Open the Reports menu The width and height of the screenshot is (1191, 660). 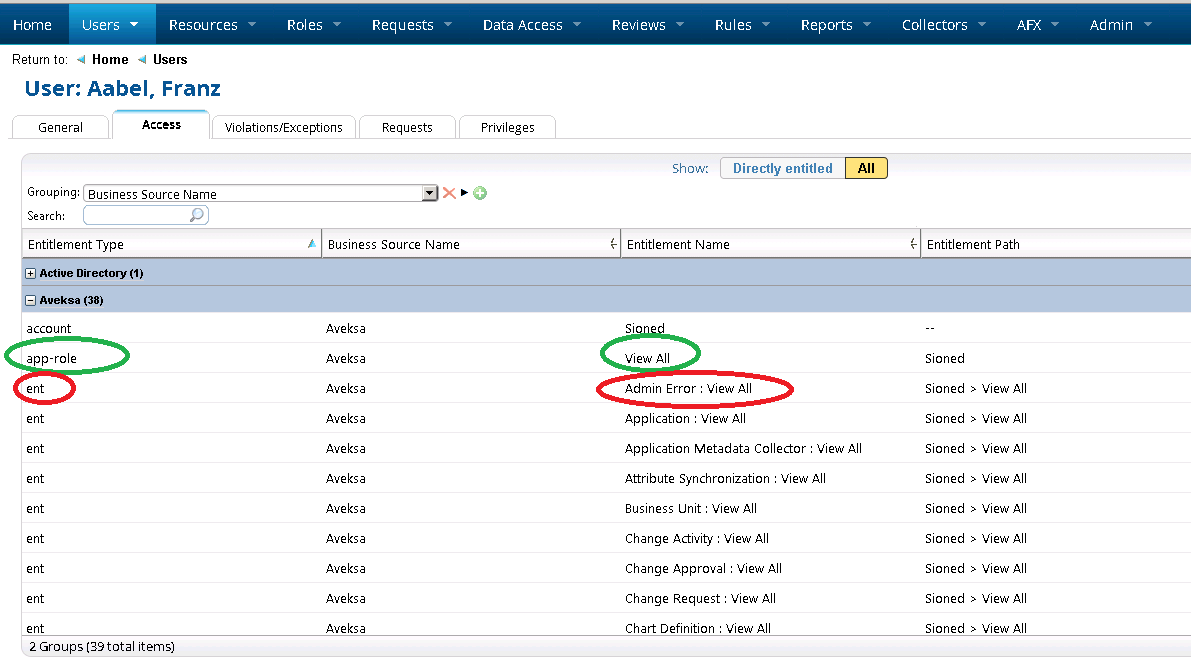pyautogui.click(x=828, y=24)
